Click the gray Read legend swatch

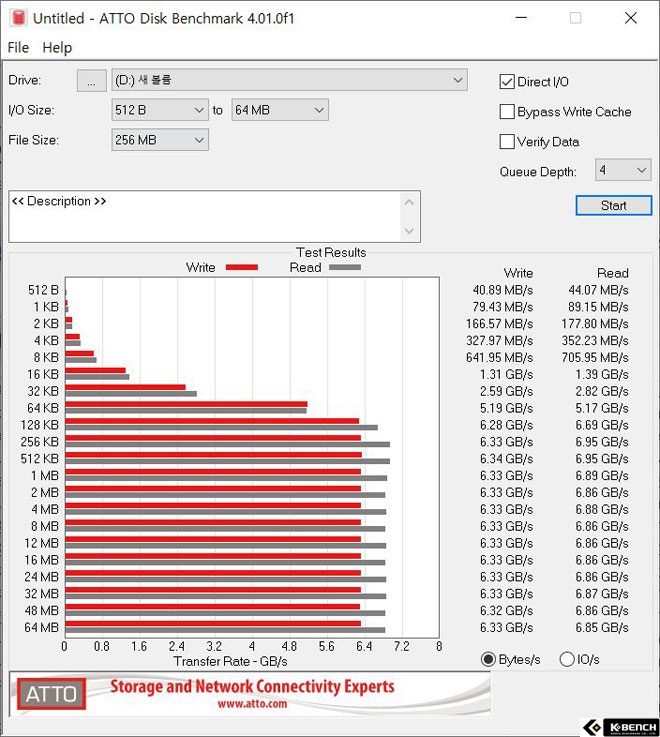point(345,267)
